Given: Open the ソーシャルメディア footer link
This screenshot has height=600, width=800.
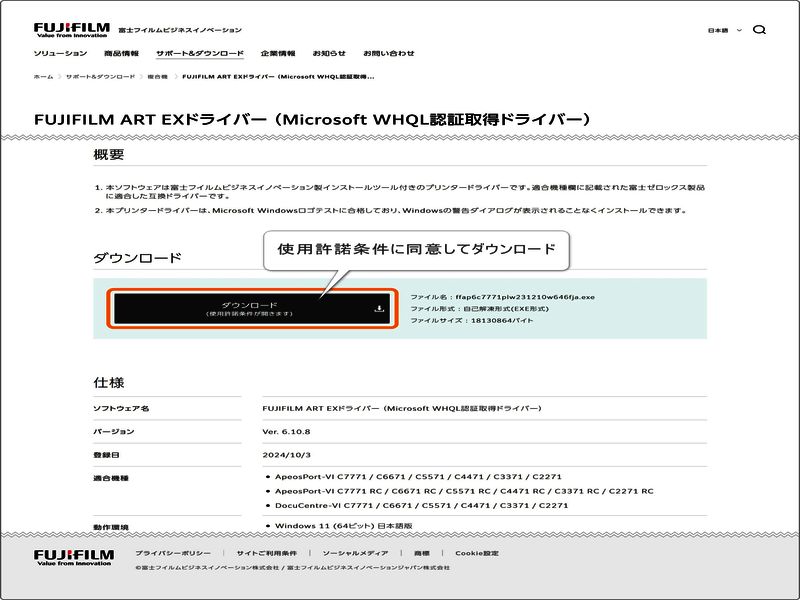Looking at the screenshot, I should [355, 553].
